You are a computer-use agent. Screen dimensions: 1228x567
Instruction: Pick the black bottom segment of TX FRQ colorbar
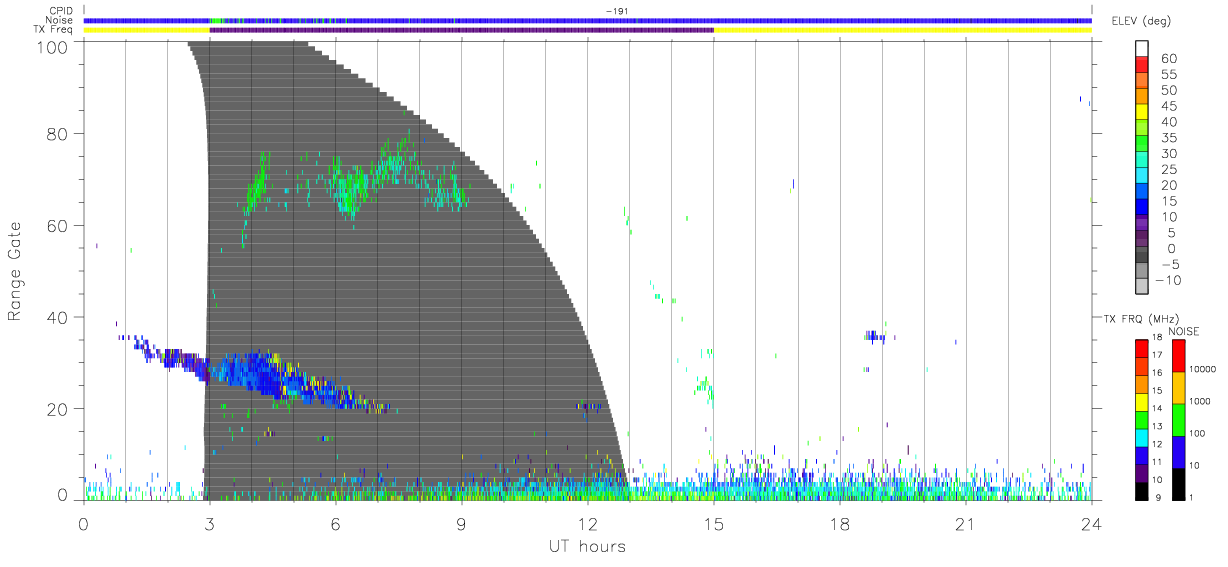(x=1142, y=490)
